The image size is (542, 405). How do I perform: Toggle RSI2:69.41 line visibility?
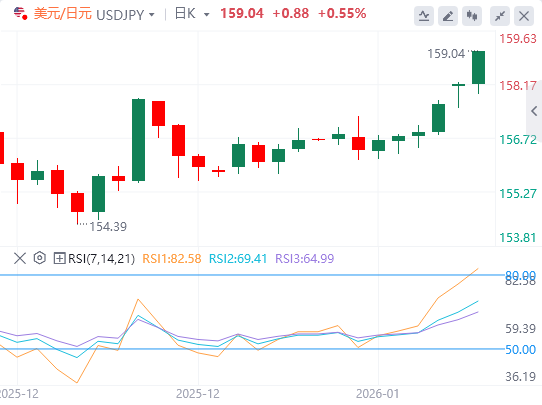pos(238,259)
